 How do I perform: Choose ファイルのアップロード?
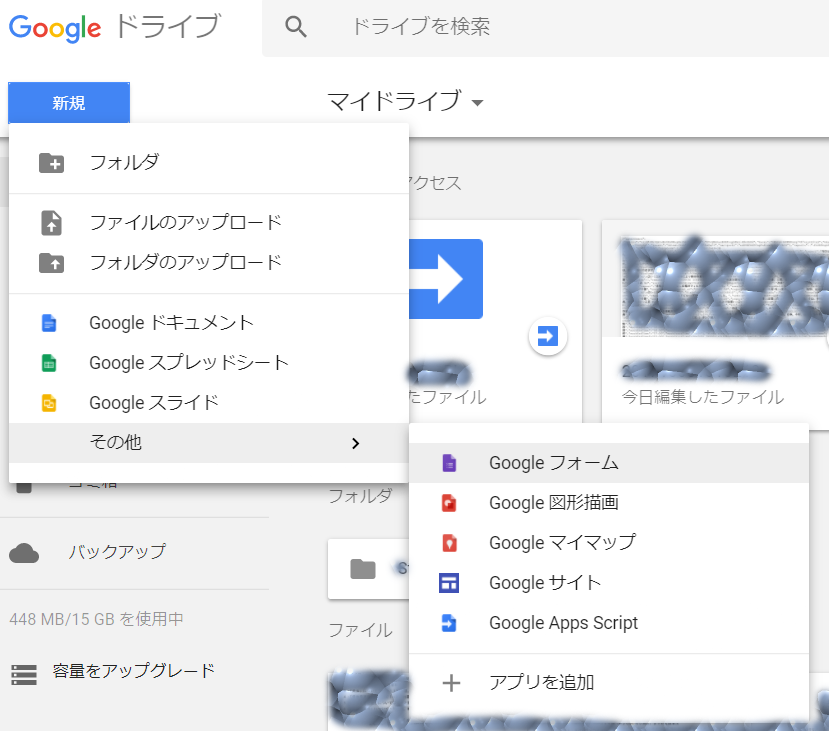[209, 223]
